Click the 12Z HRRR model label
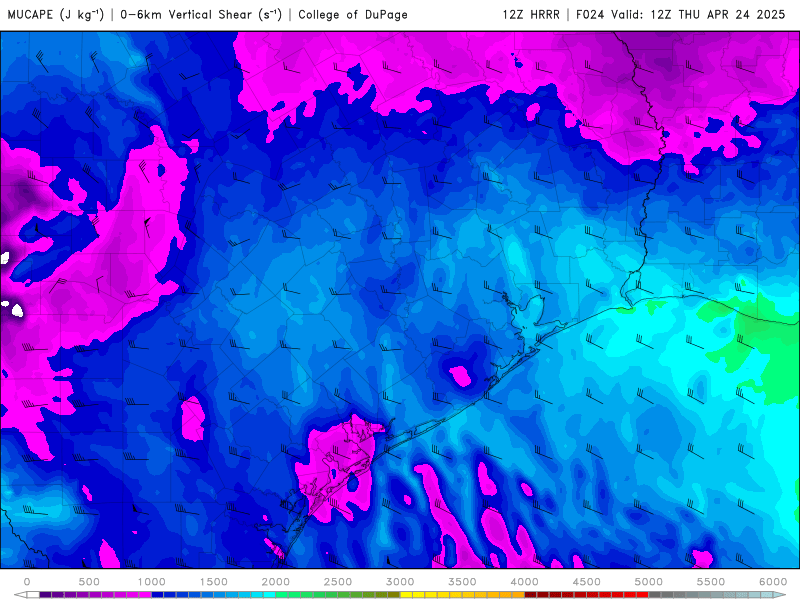Screen dimensions: 800x600 click(531, 15)
